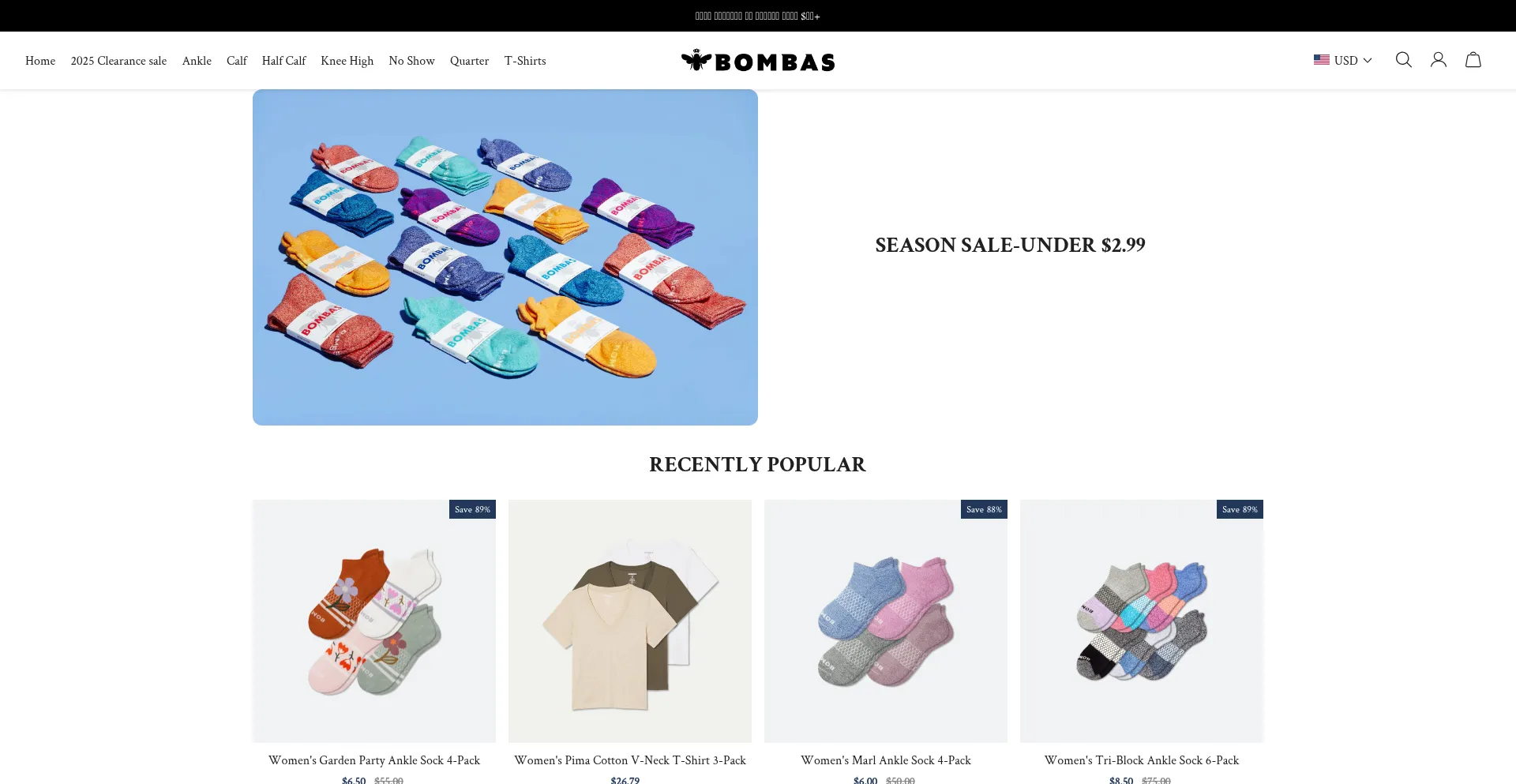Select the Half Calf category
The width and height of the screenshot is (1516, 784).
[283, 61]
